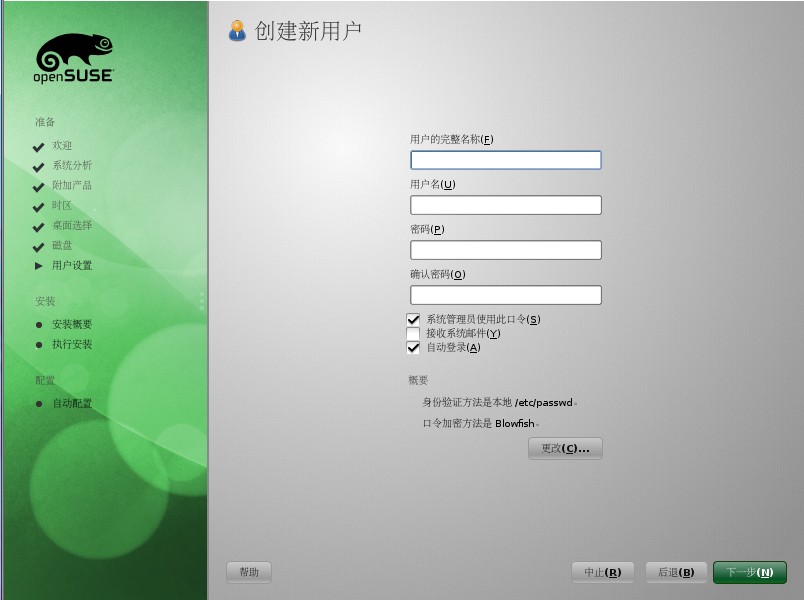Select the 欢迎 step in sidebar
804x600 pixels.
tap(62, 146)
